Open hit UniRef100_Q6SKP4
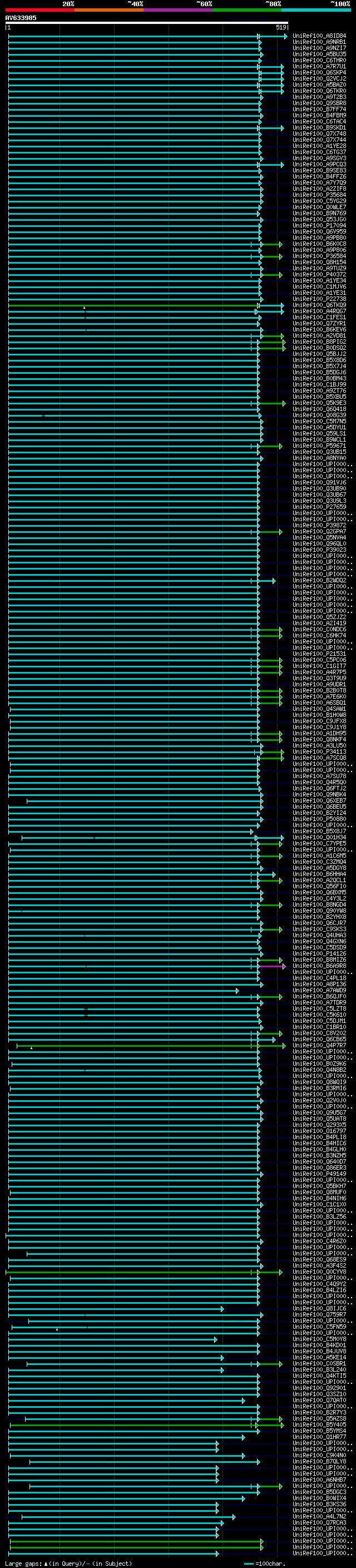The height and width of the screenshot is (1568, 356). [x=319, y=72]
